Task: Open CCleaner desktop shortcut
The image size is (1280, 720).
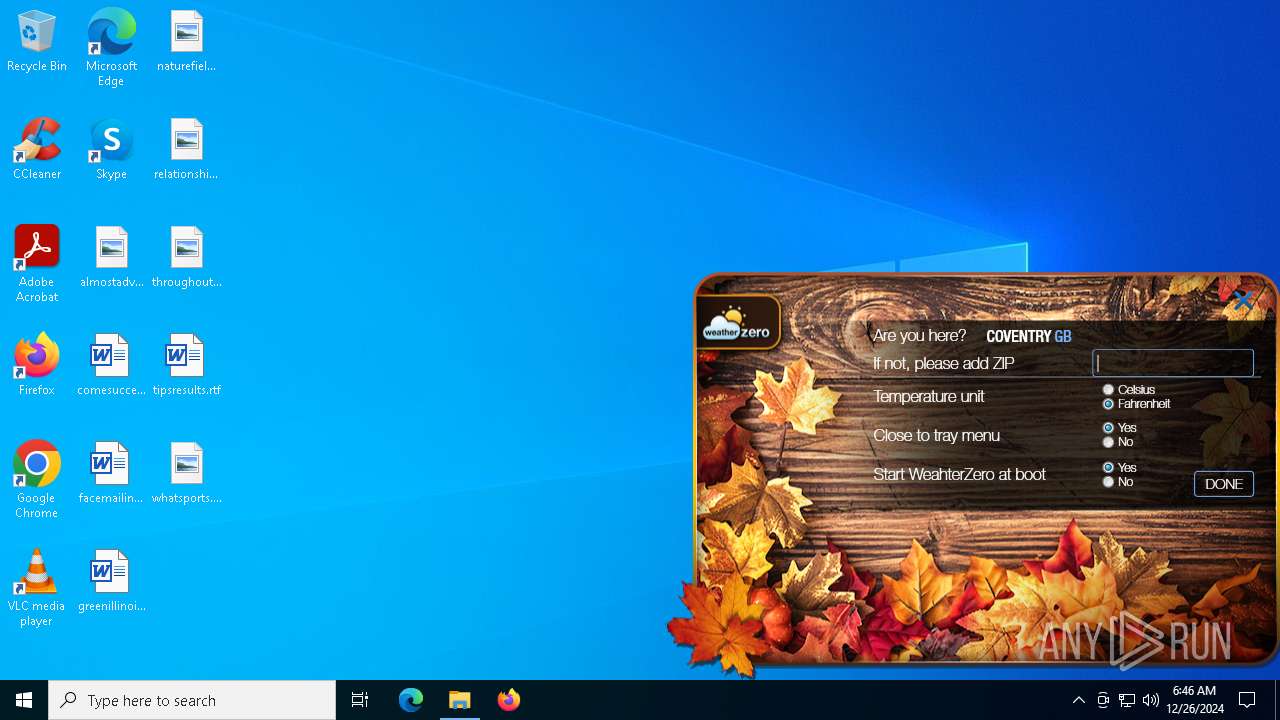Action: pyautogui.click(x=37, y=150)
